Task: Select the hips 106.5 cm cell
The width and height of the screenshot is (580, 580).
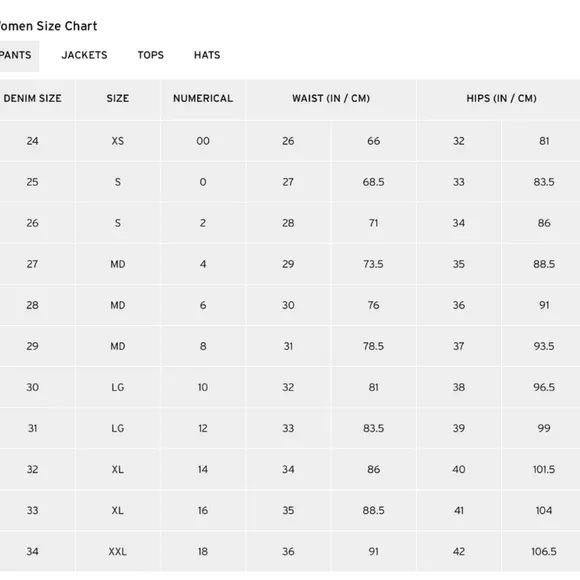Action: pyautogui.click(x=544, y=552)
